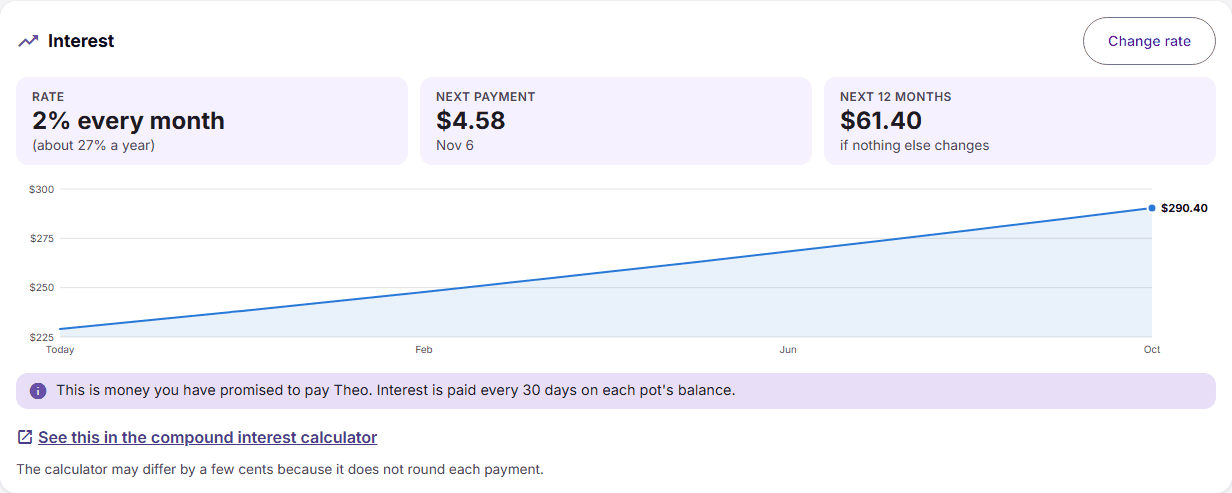Open the compound interest calculator link
Screen dimensions: 1232x493
207,437
